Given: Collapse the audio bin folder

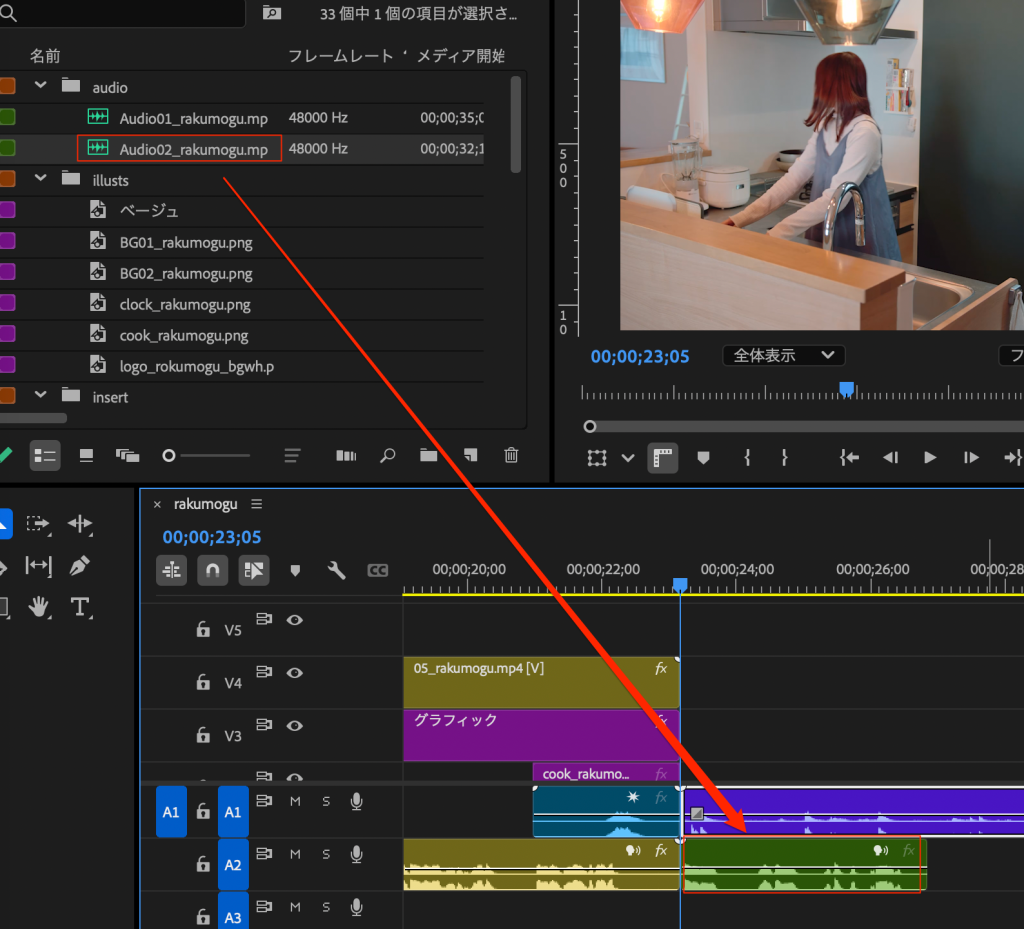Looking at the screenshot, I should pyautogui.click(x=41, y=86).
